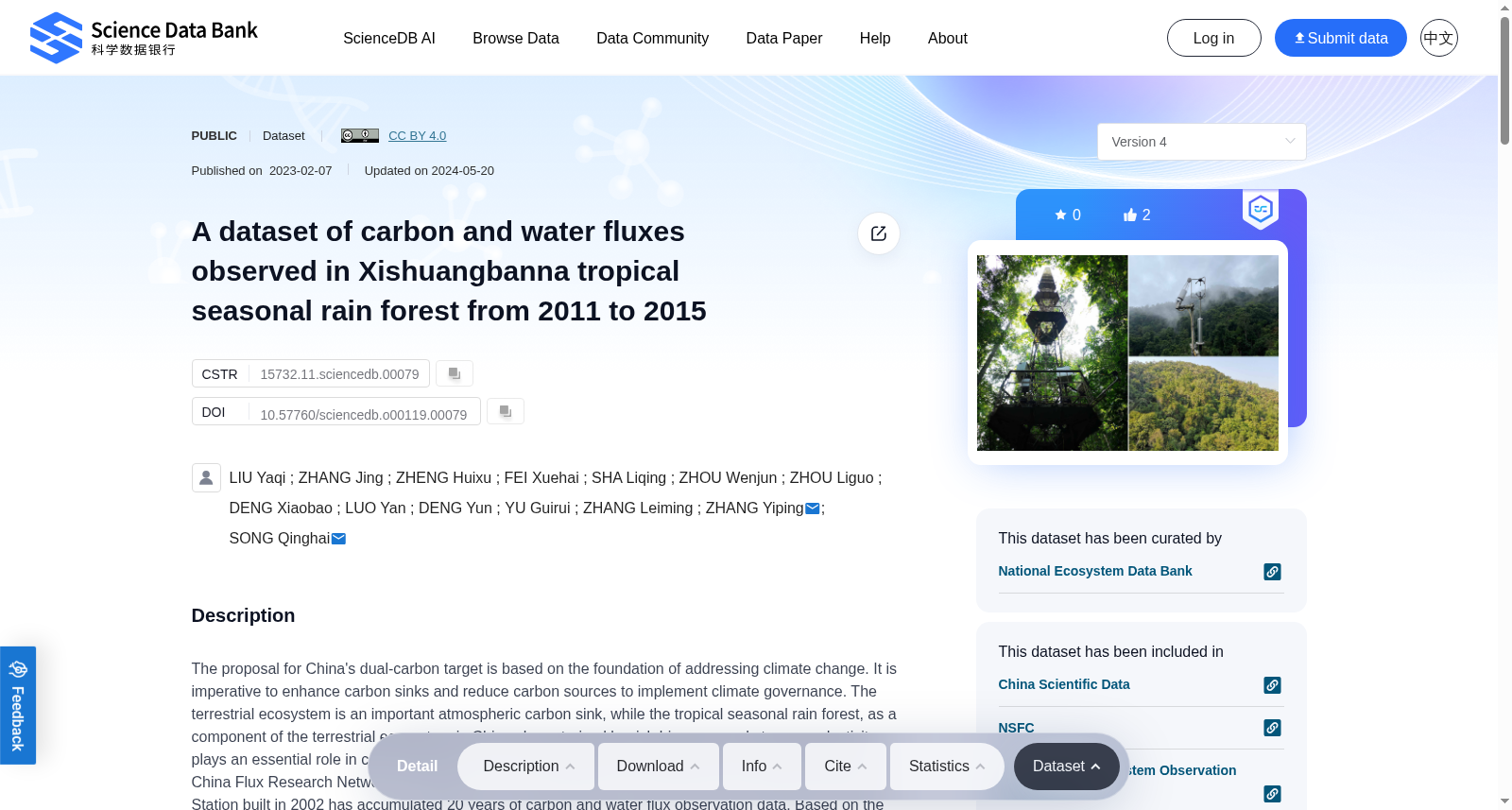Open link icon for National Ecosystem Data Bank
This screenshot has height=810, width=1512.
pos(1272,572)
